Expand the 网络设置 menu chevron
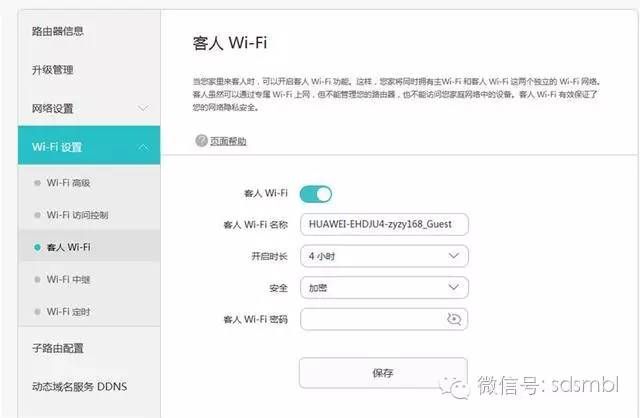The height and width of the screenshot is (418, 640). [x=143, y=108]
